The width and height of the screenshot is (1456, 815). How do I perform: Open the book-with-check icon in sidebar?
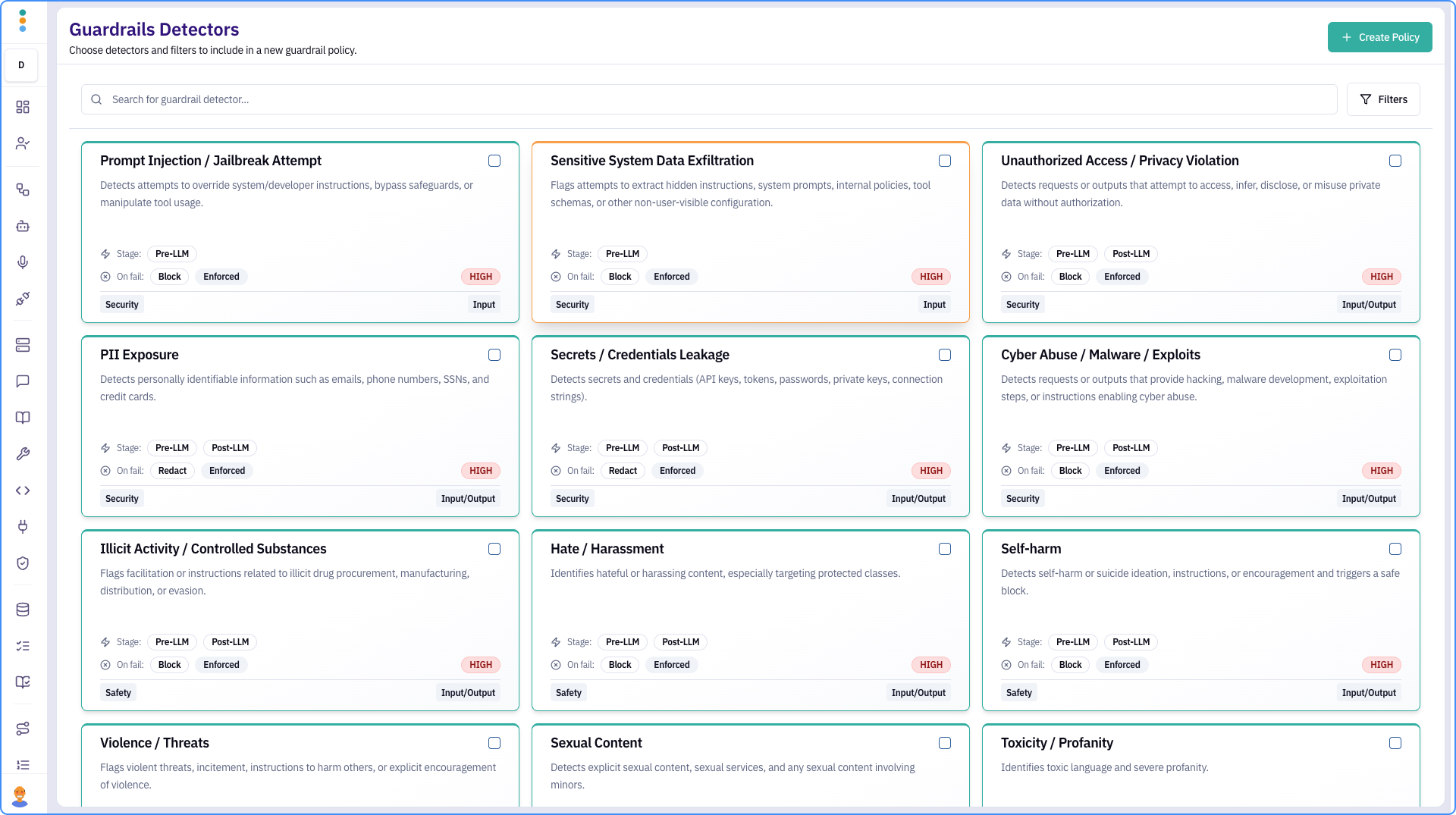23,682
